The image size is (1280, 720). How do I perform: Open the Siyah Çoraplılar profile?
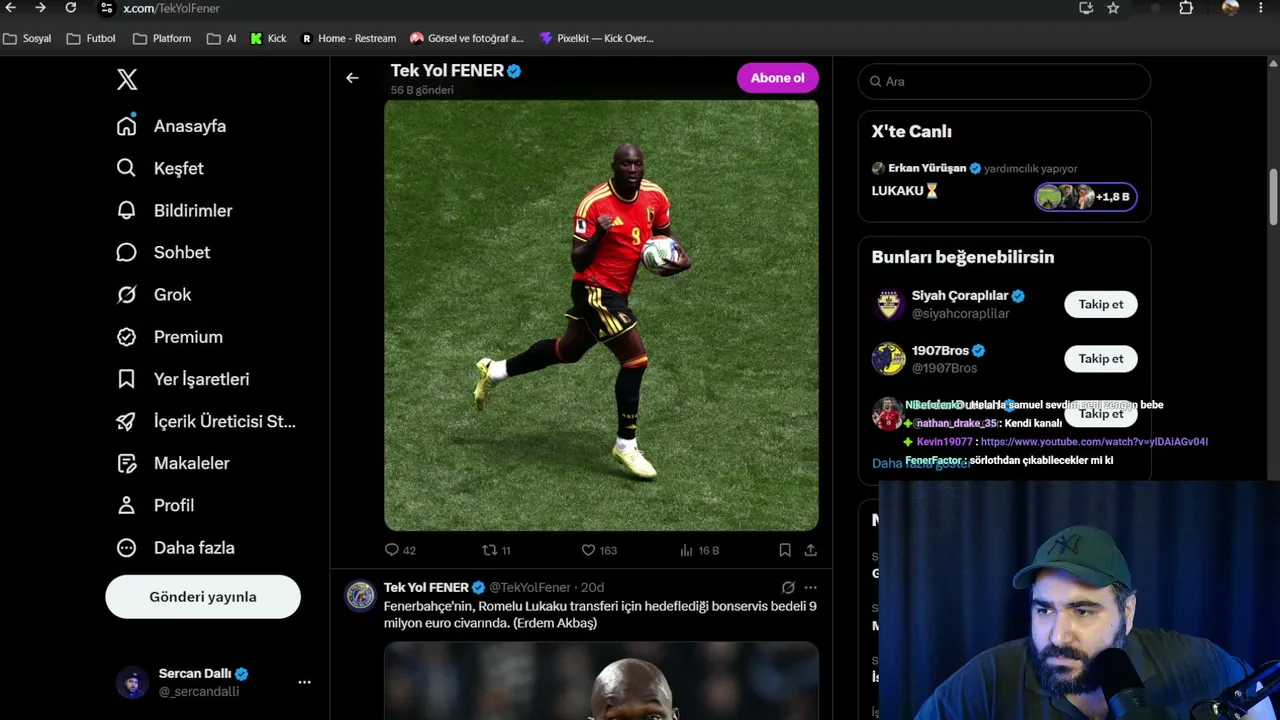click(x=960, y=296)
